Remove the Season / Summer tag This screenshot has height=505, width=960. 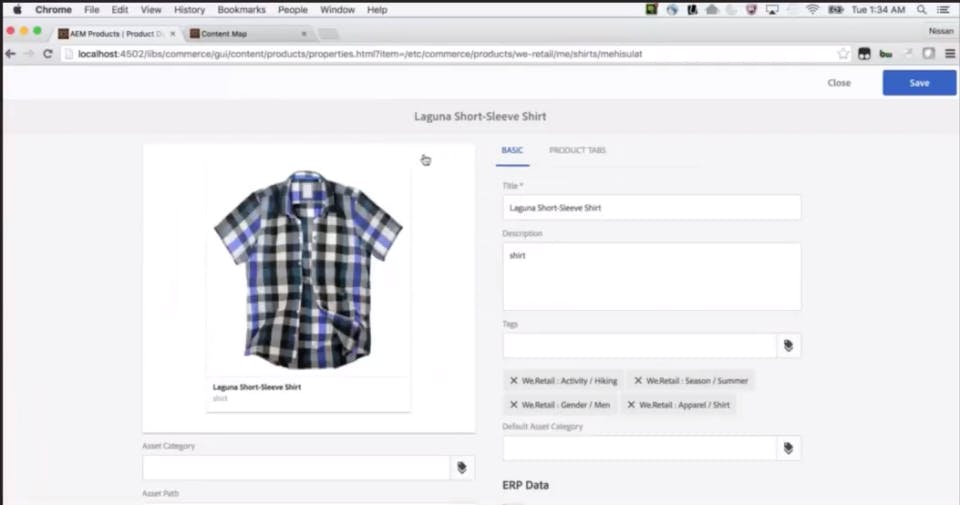638,381
